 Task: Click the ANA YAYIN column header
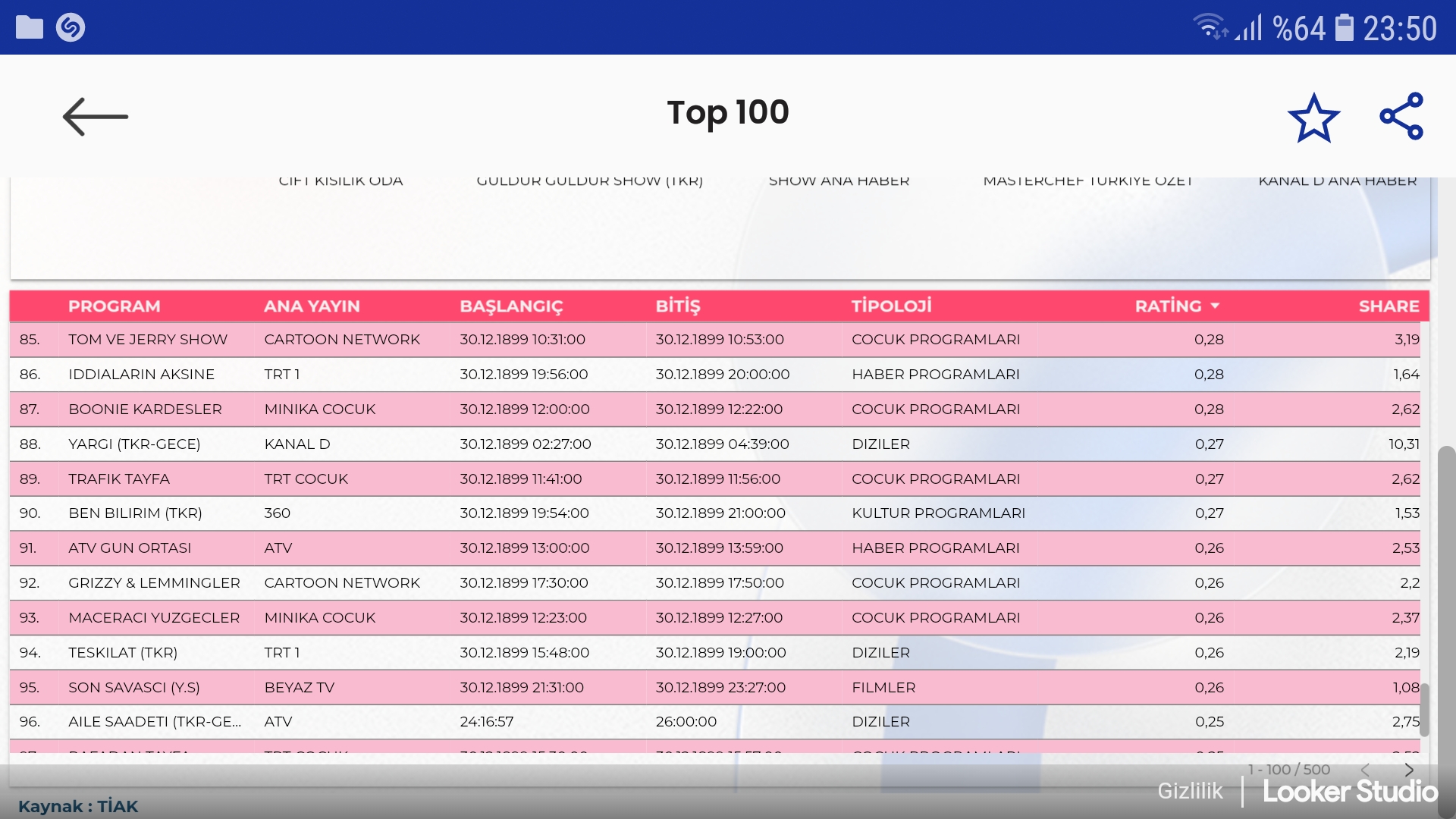(x=312, y=306)
